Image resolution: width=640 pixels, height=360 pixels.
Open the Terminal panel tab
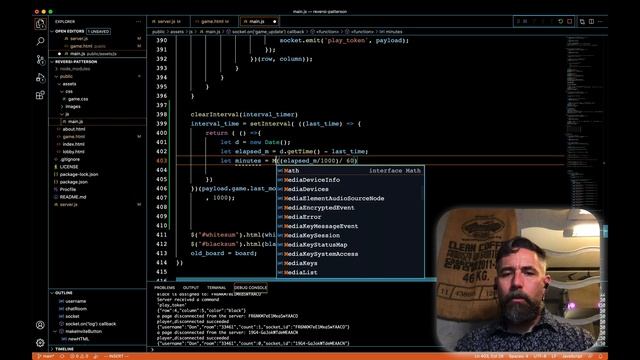click(x=216, y=288)
